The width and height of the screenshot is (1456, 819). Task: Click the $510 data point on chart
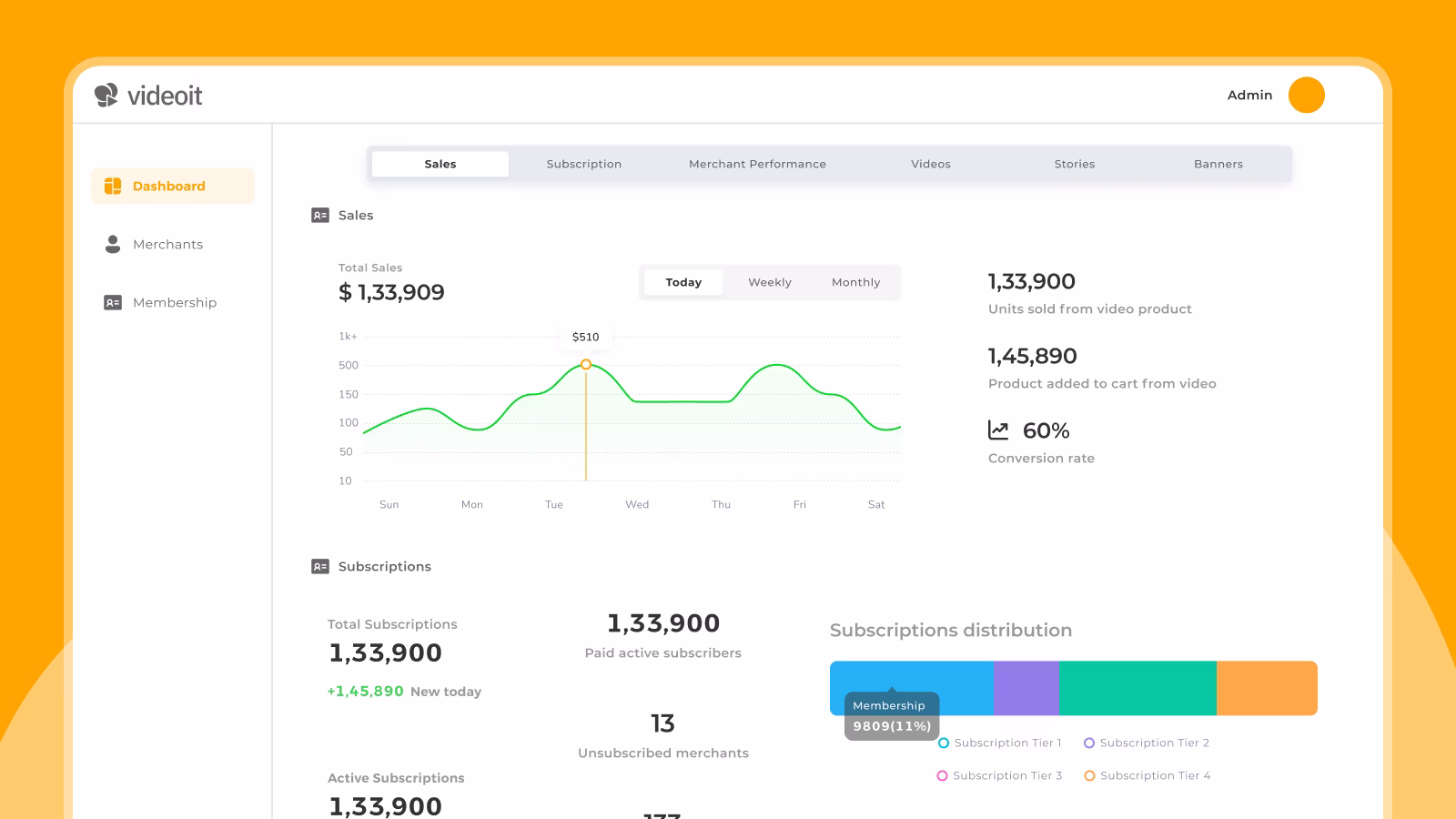[x=586, y=364]
